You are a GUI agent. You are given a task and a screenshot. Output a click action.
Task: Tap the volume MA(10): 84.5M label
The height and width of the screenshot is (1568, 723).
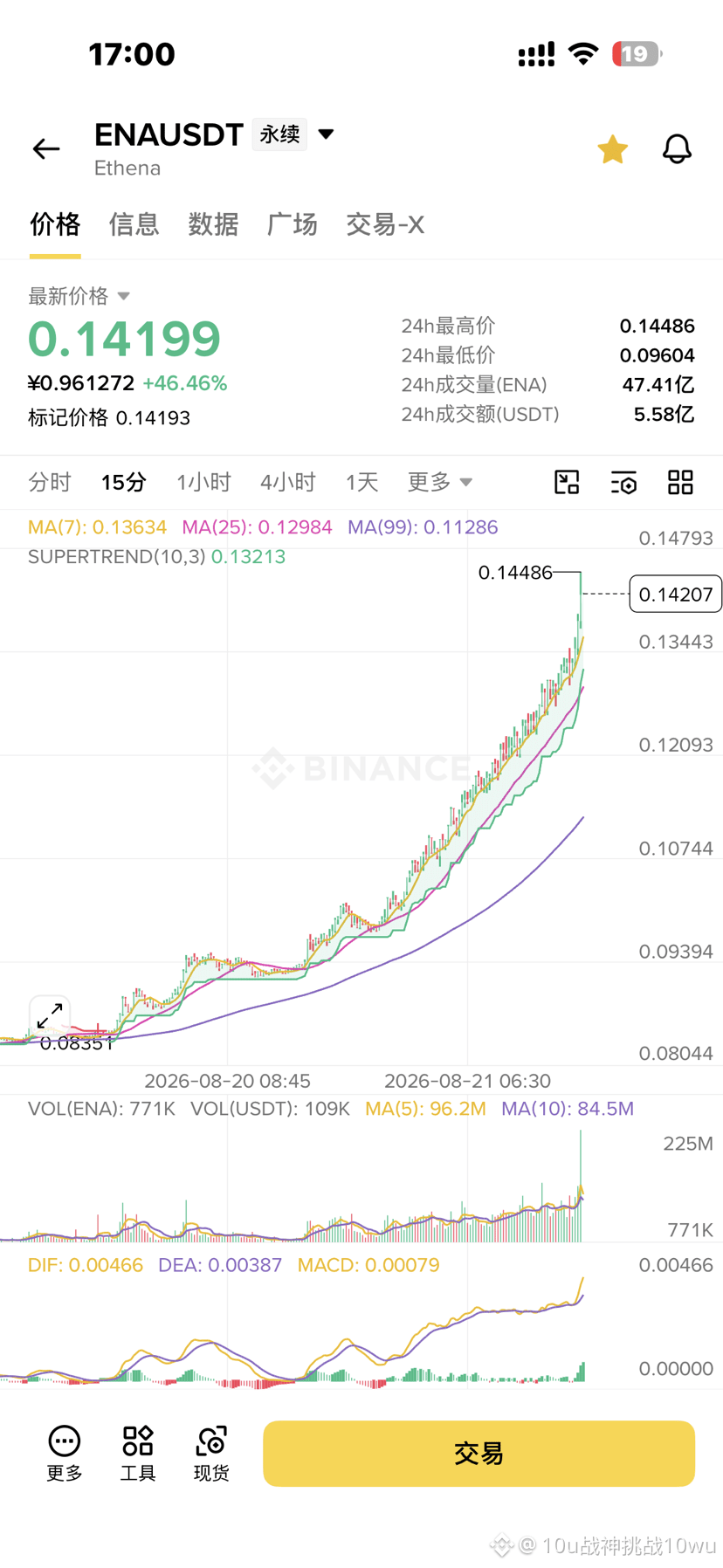pos(568,1109)
